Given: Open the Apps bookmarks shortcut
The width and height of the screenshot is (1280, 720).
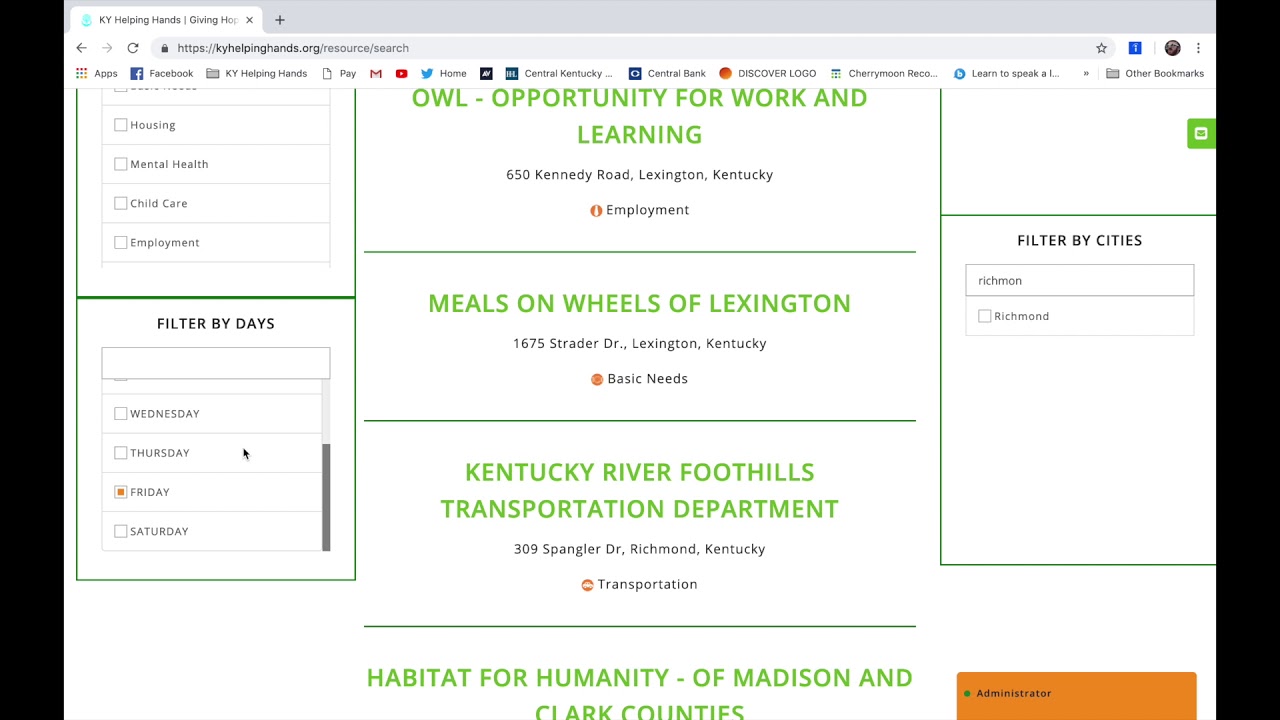Looking at the screenshot, I should (x=97, y=73).
